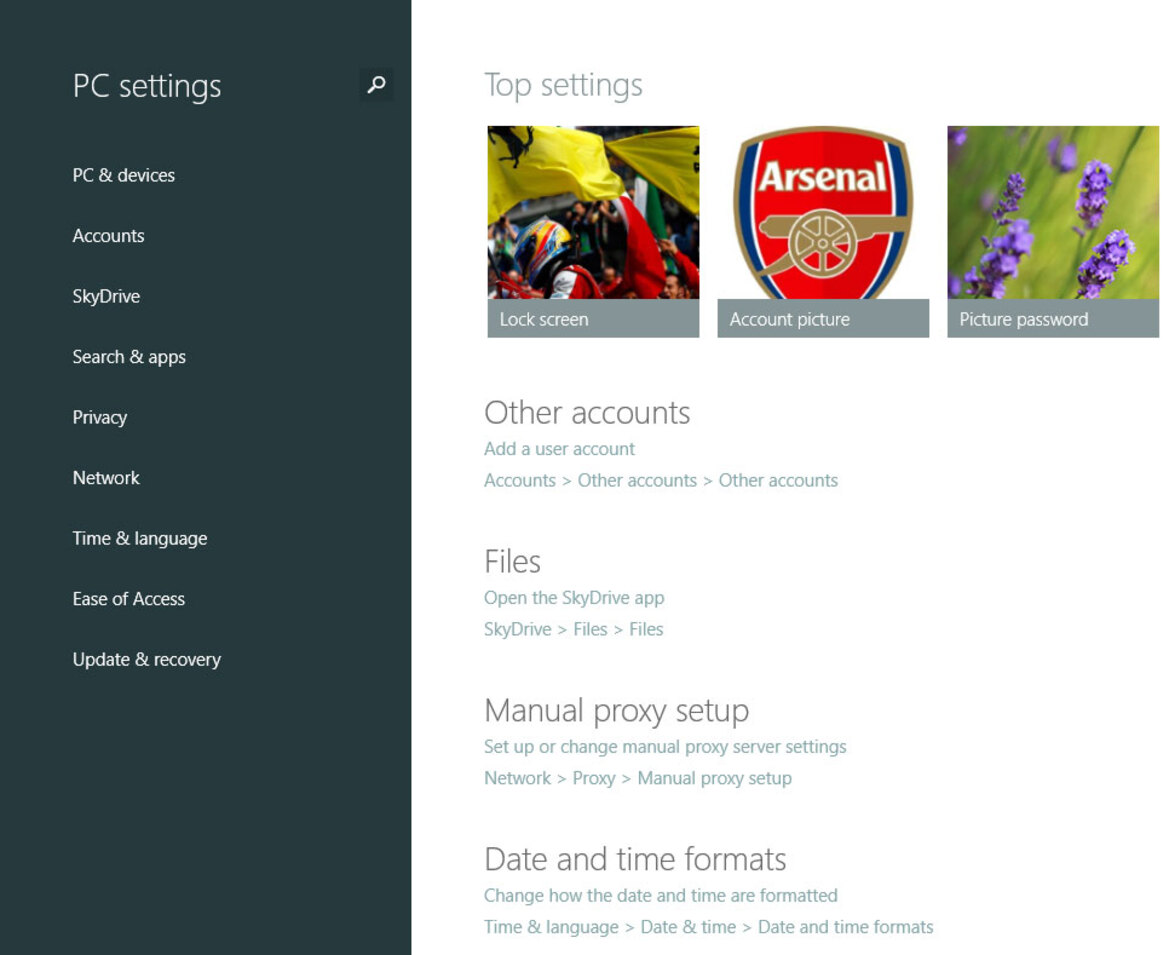The image size is (1169, 955).
Task: Click the Lock screen label
Action: 544,319
